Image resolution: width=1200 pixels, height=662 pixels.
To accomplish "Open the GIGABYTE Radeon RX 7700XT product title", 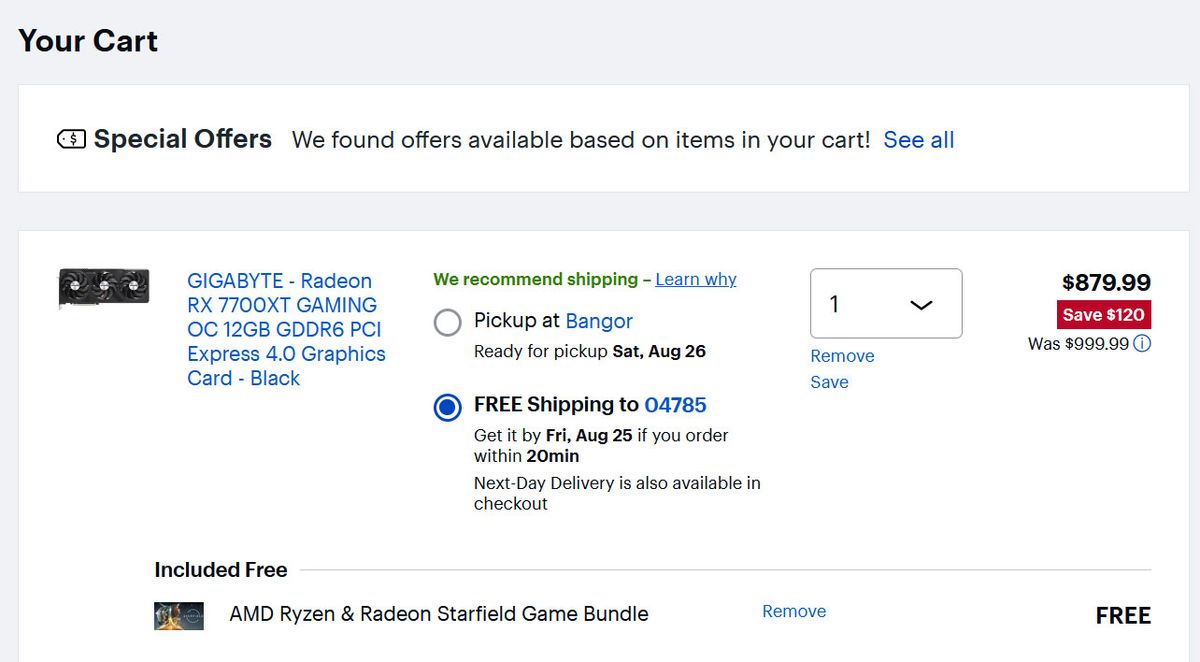I will tap(286, 330).
